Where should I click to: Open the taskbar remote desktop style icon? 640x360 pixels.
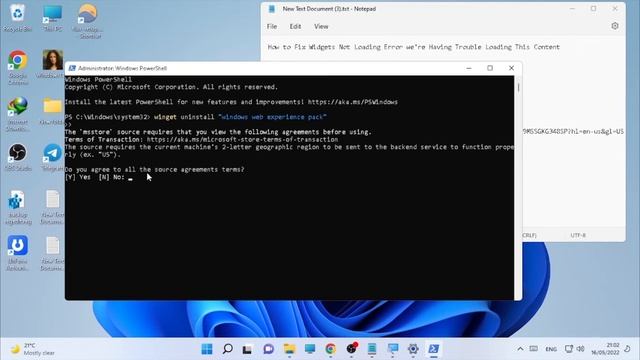(393, 349)
